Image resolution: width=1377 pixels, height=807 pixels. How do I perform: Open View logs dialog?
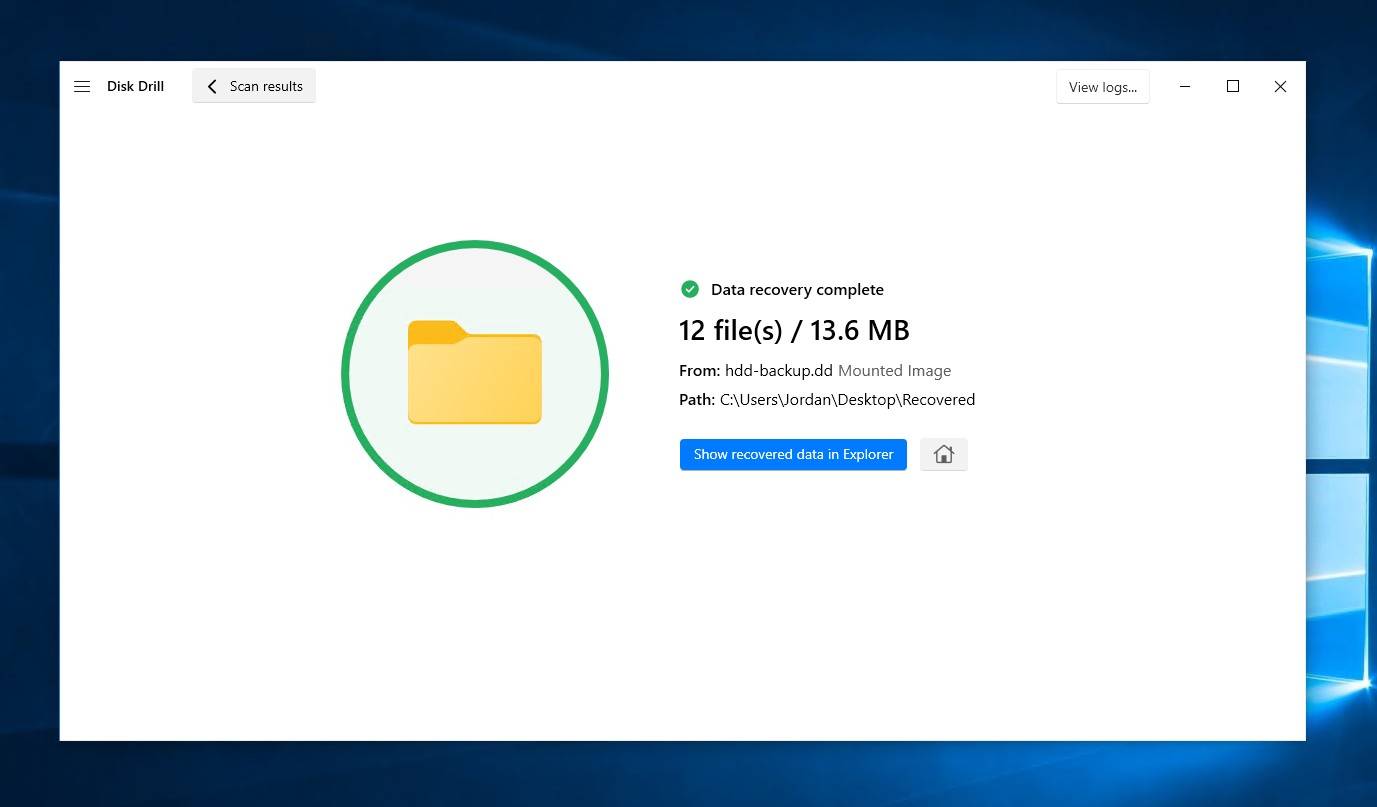click(1102, 87)
